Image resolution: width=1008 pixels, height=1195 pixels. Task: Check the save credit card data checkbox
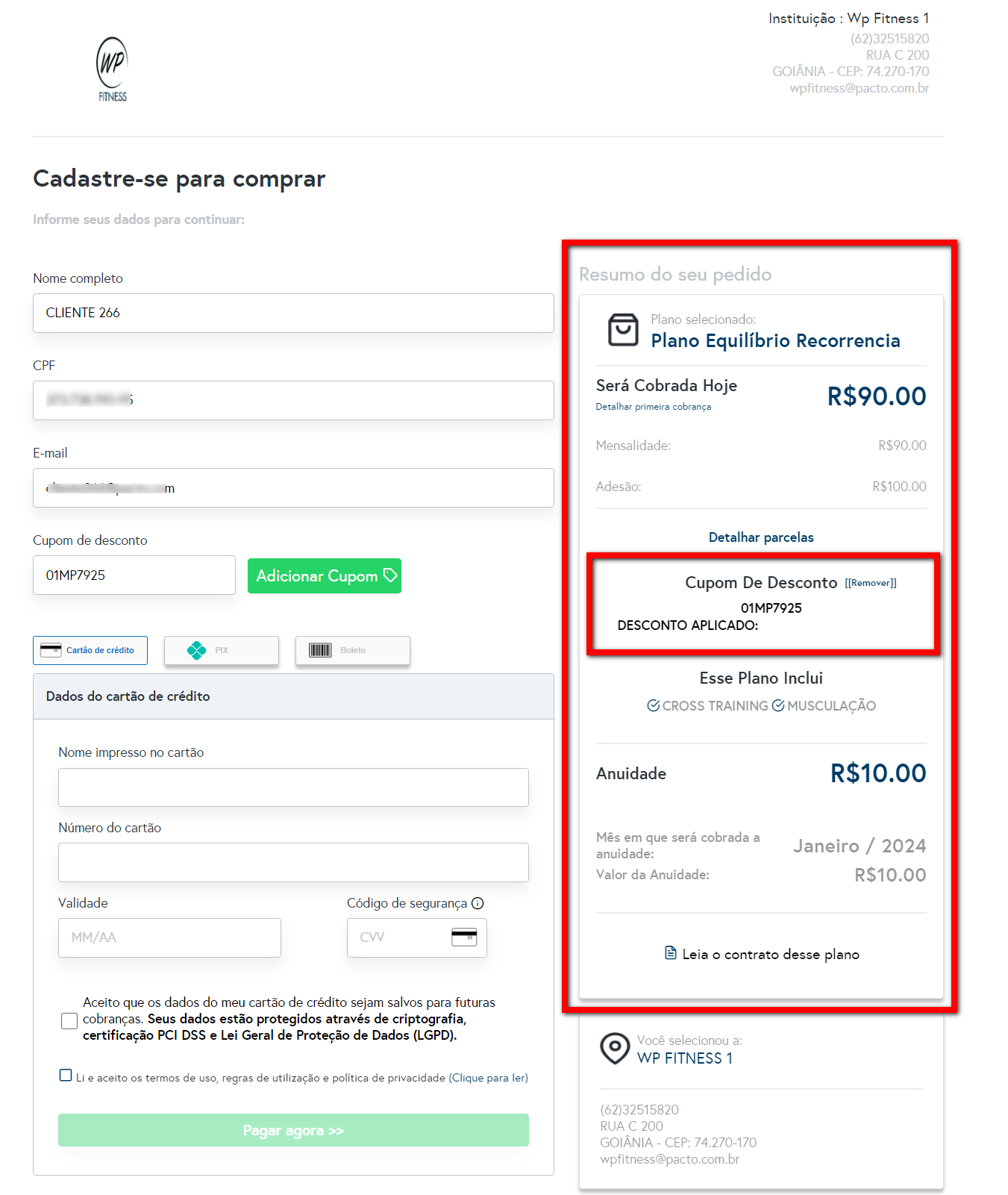click(69, 1020)
